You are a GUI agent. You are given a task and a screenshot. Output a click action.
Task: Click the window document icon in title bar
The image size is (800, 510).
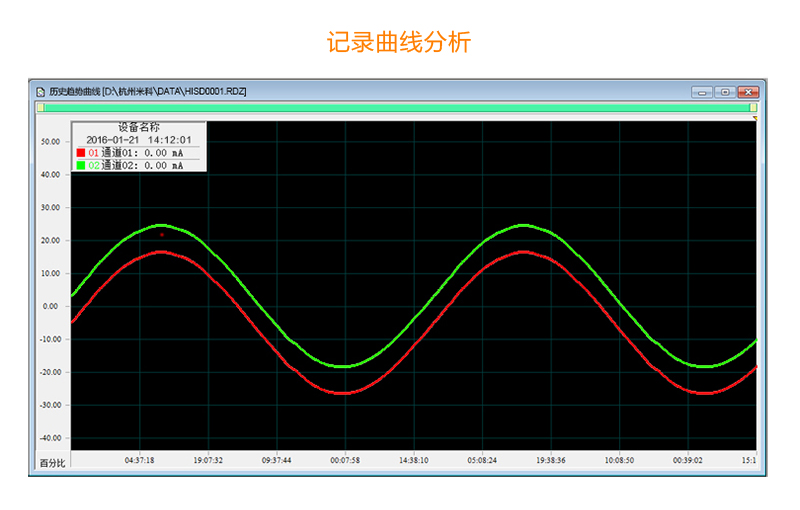tap(41, 91)
